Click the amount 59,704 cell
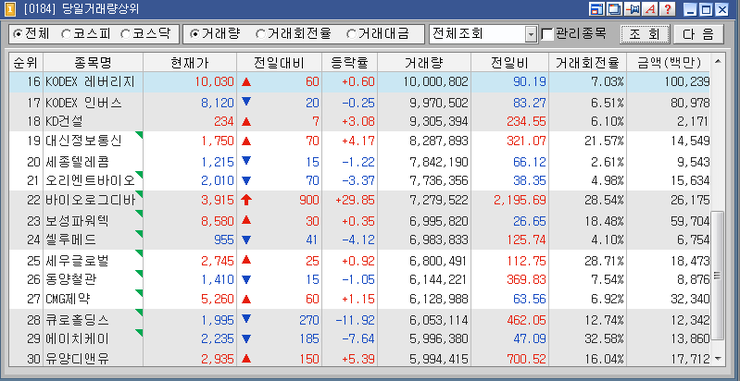The image size is (740, 381). point(690,221)
